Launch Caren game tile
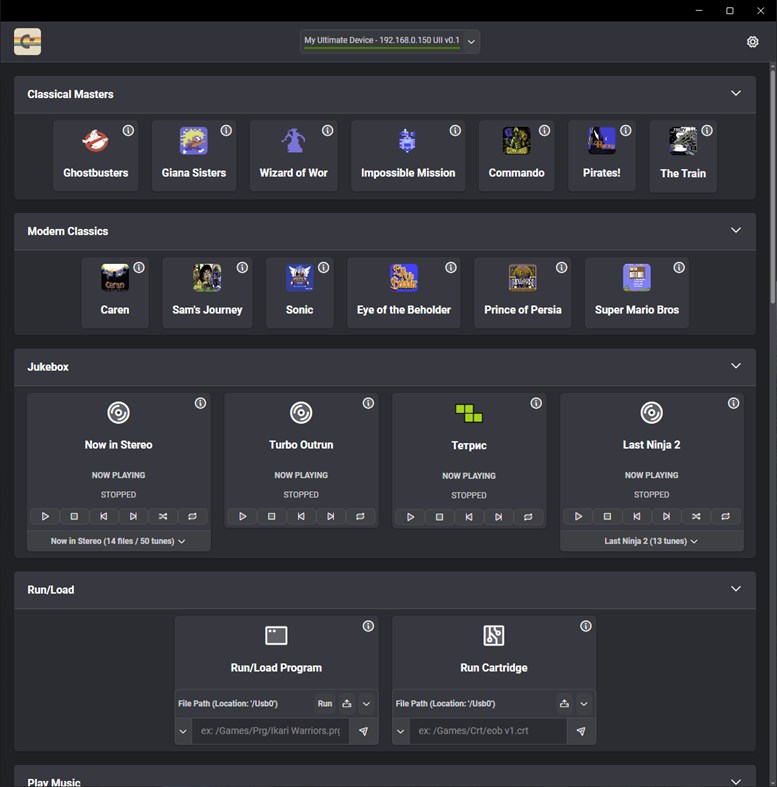 [x=115, y=293]
